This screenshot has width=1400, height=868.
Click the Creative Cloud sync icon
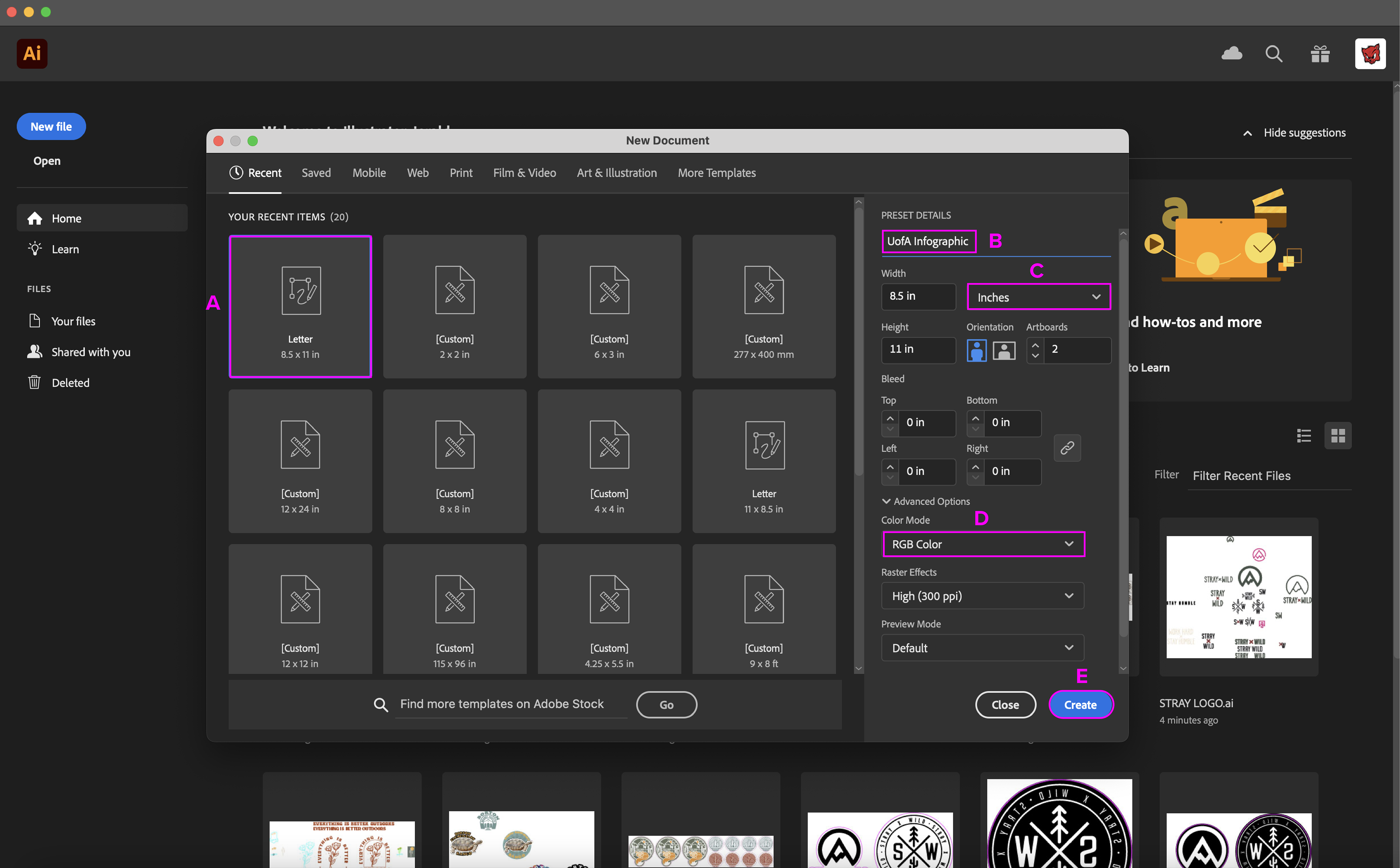1231,54
